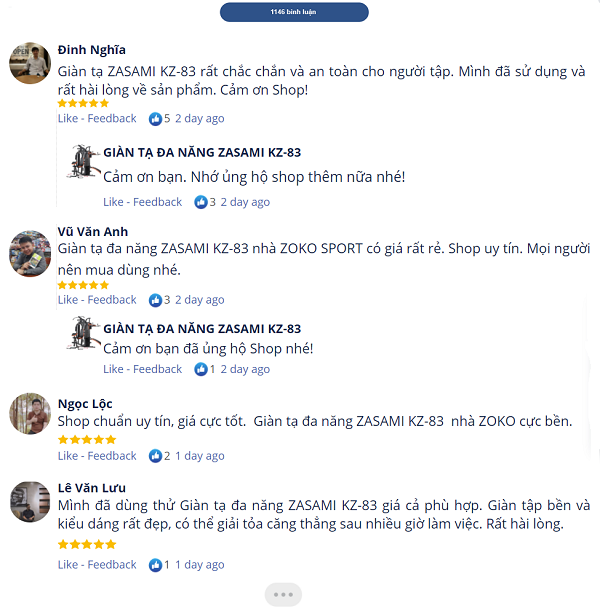Click Like - Feedback under Lê Văn Lưu's review
Screen dimensions: 600x614
[97, 565]
